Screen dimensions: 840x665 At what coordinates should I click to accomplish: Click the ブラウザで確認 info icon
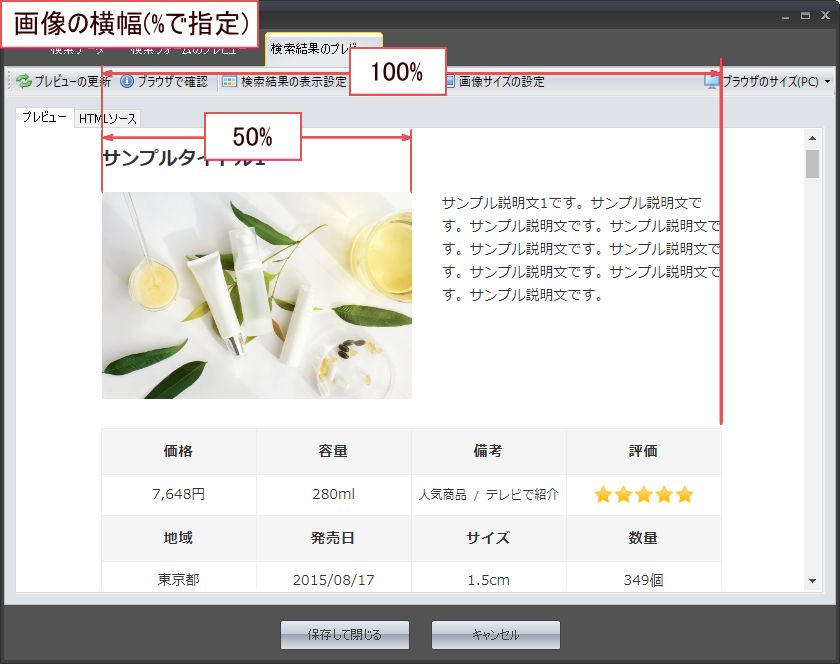click(x=127, y=82)
